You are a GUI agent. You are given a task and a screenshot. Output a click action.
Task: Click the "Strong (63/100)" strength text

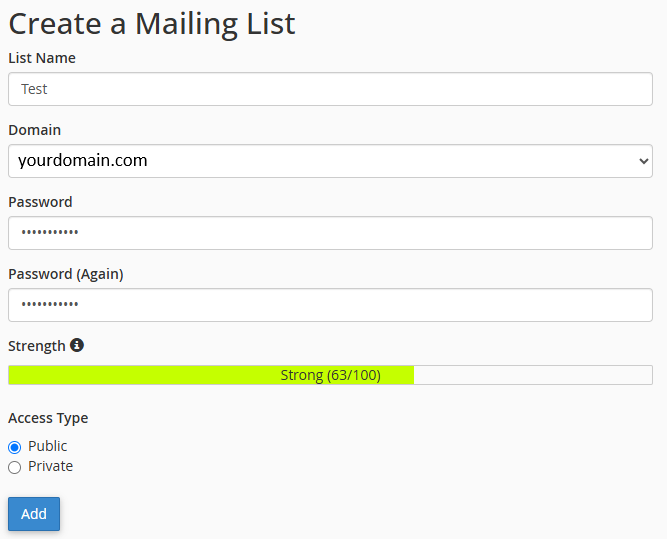tap(330, 375)
